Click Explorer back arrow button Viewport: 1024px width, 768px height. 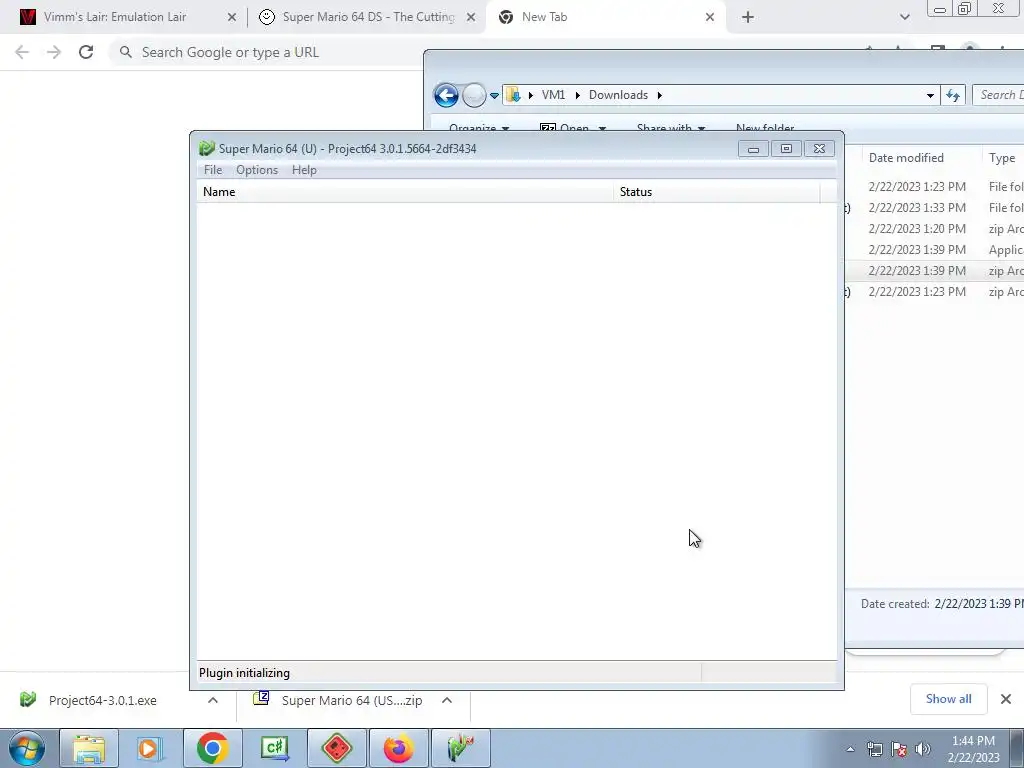tap(446, 95)
